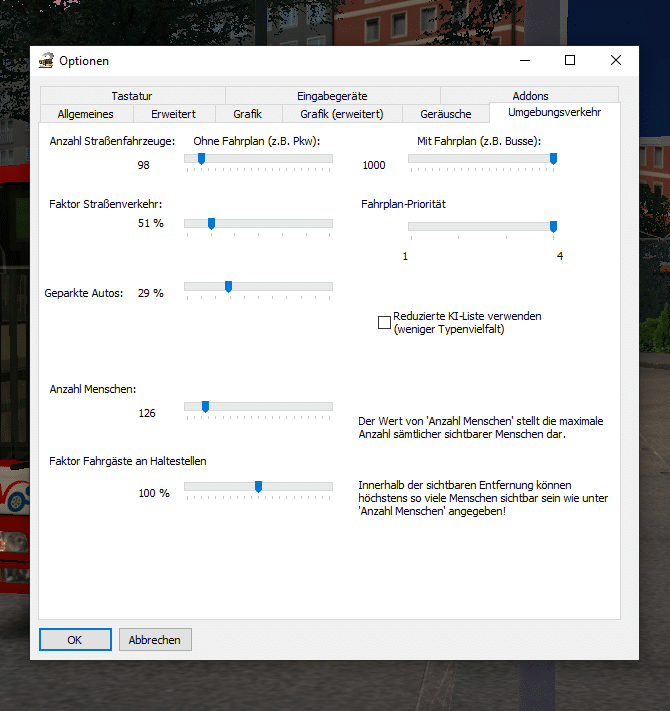The height and width of the screenshot is (711, 670).
Task: Close the Optionen dialog window
Action: 615,60
